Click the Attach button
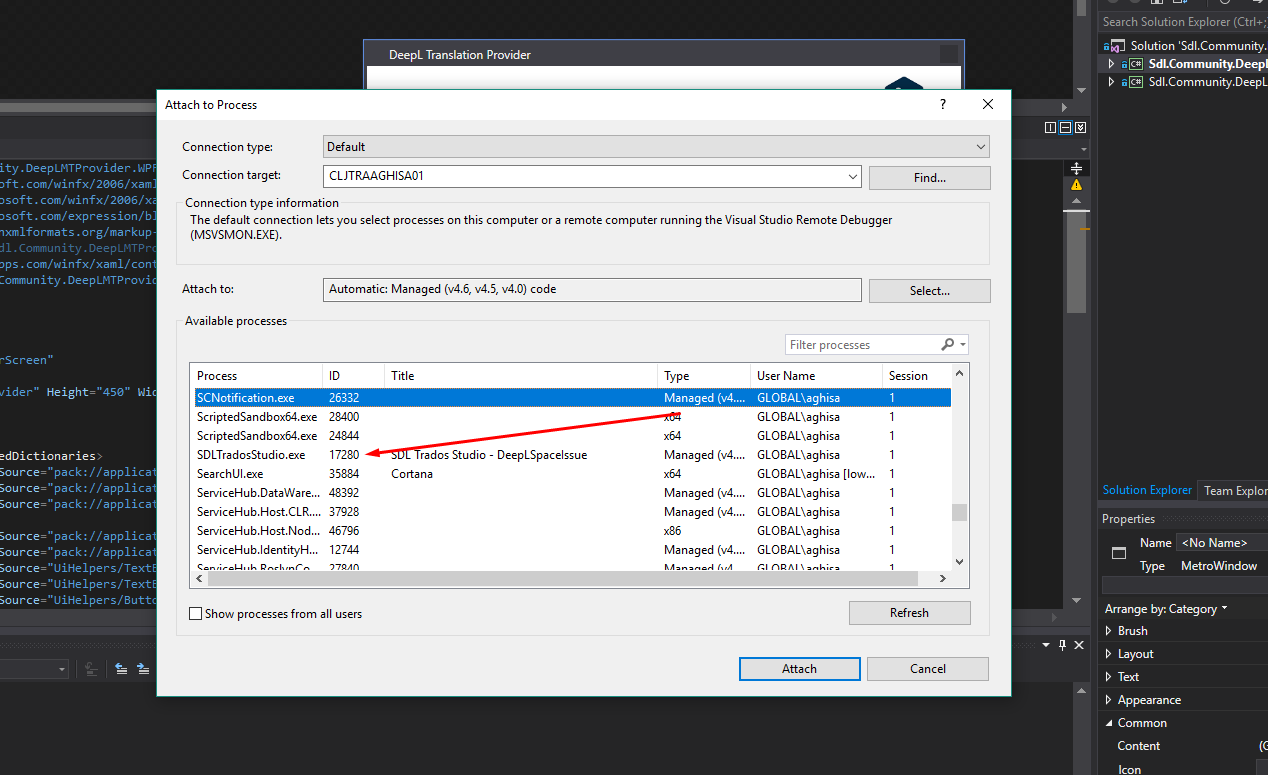The width and height of the screenshot is (1268, 775). pos(800,669)
